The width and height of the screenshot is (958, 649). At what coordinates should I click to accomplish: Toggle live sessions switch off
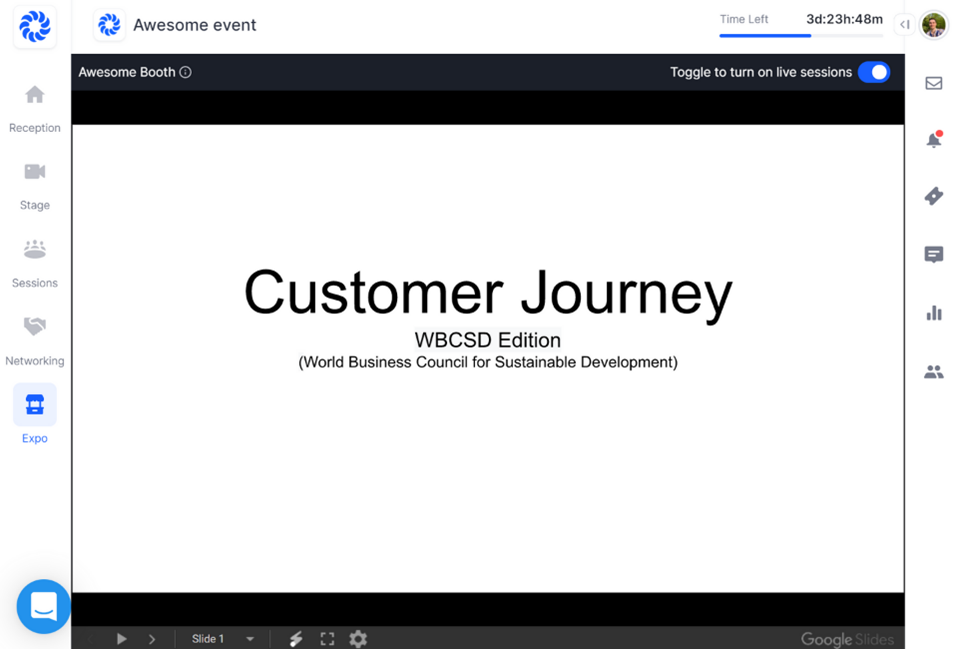point(874,72)
